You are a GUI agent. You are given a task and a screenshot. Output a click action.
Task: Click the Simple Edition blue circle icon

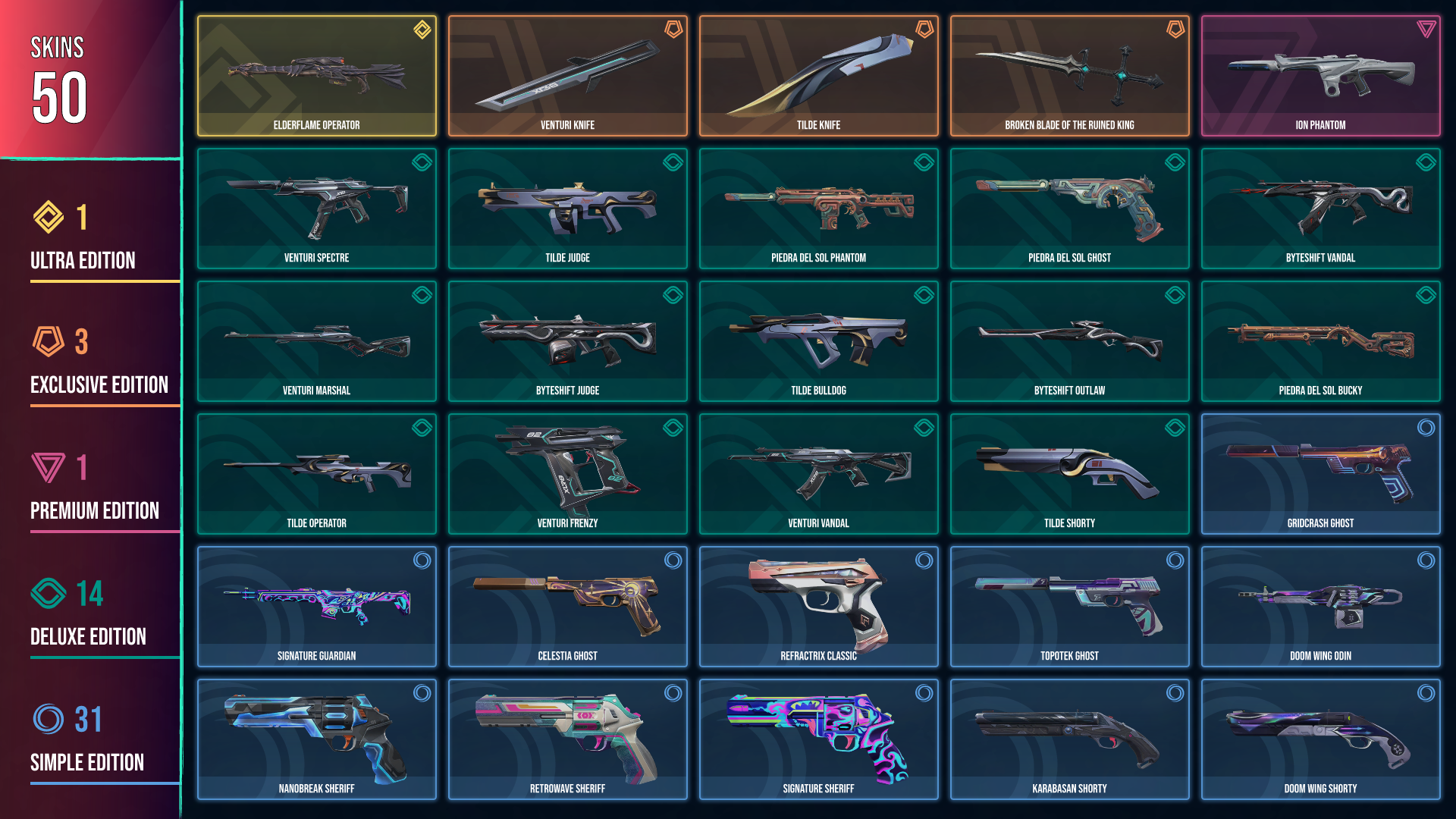coord(49,719)
